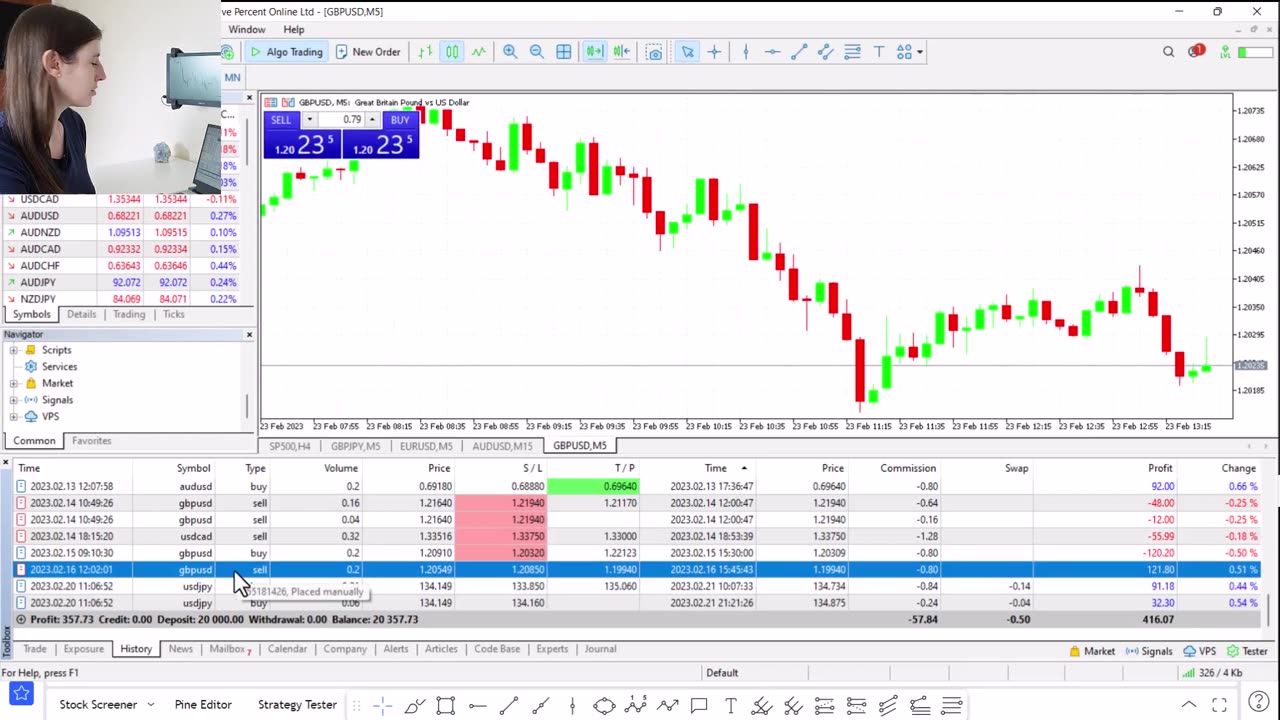Viewport: 1280px width, 720px height.
Task: Select the Fibonacci retracement tool
Action: tap(852, 52)
